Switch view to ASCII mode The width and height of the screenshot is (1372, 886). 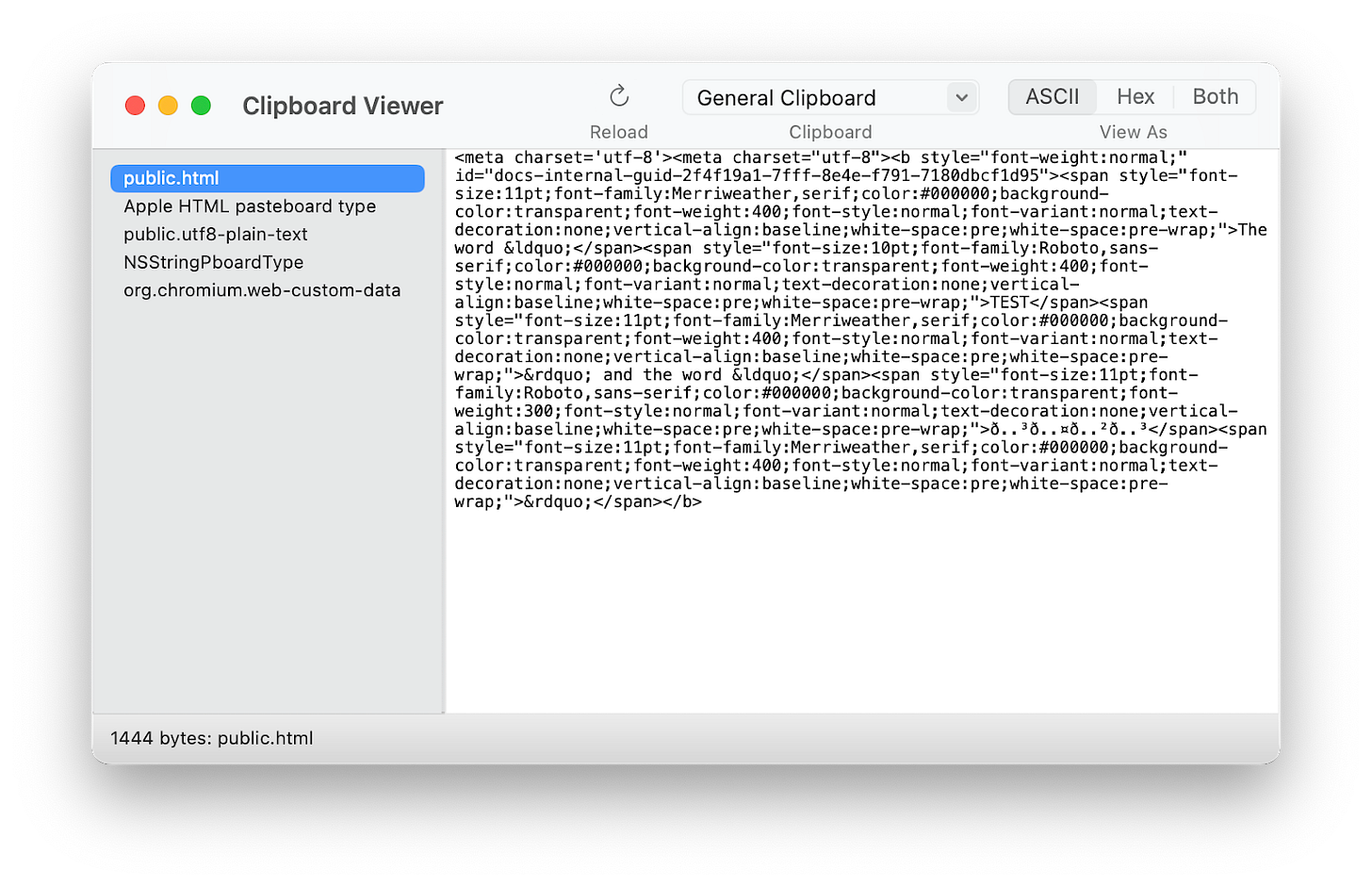[x=1053, y=97]
